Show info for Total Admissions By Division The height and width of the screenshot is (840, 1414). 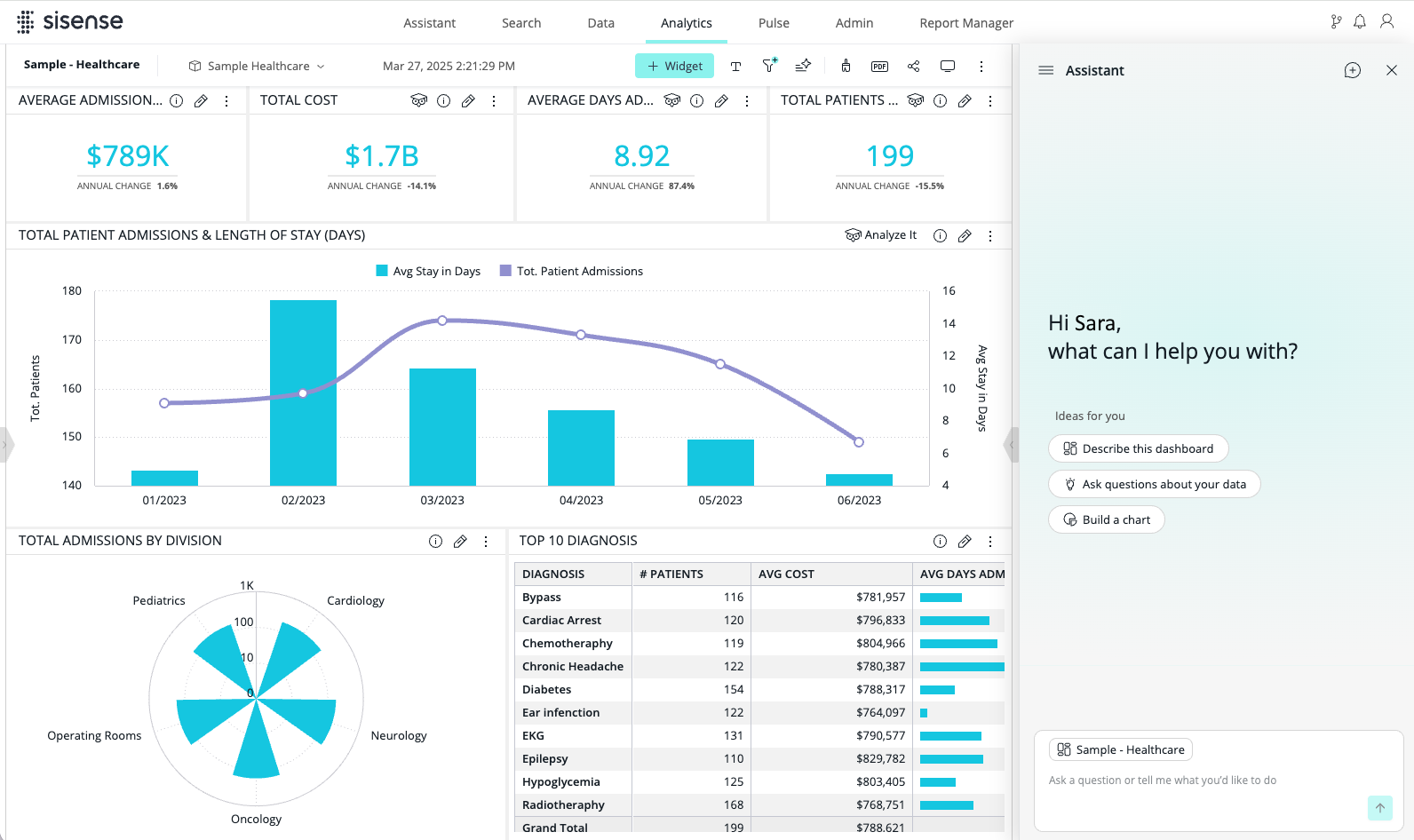point(435,541)
